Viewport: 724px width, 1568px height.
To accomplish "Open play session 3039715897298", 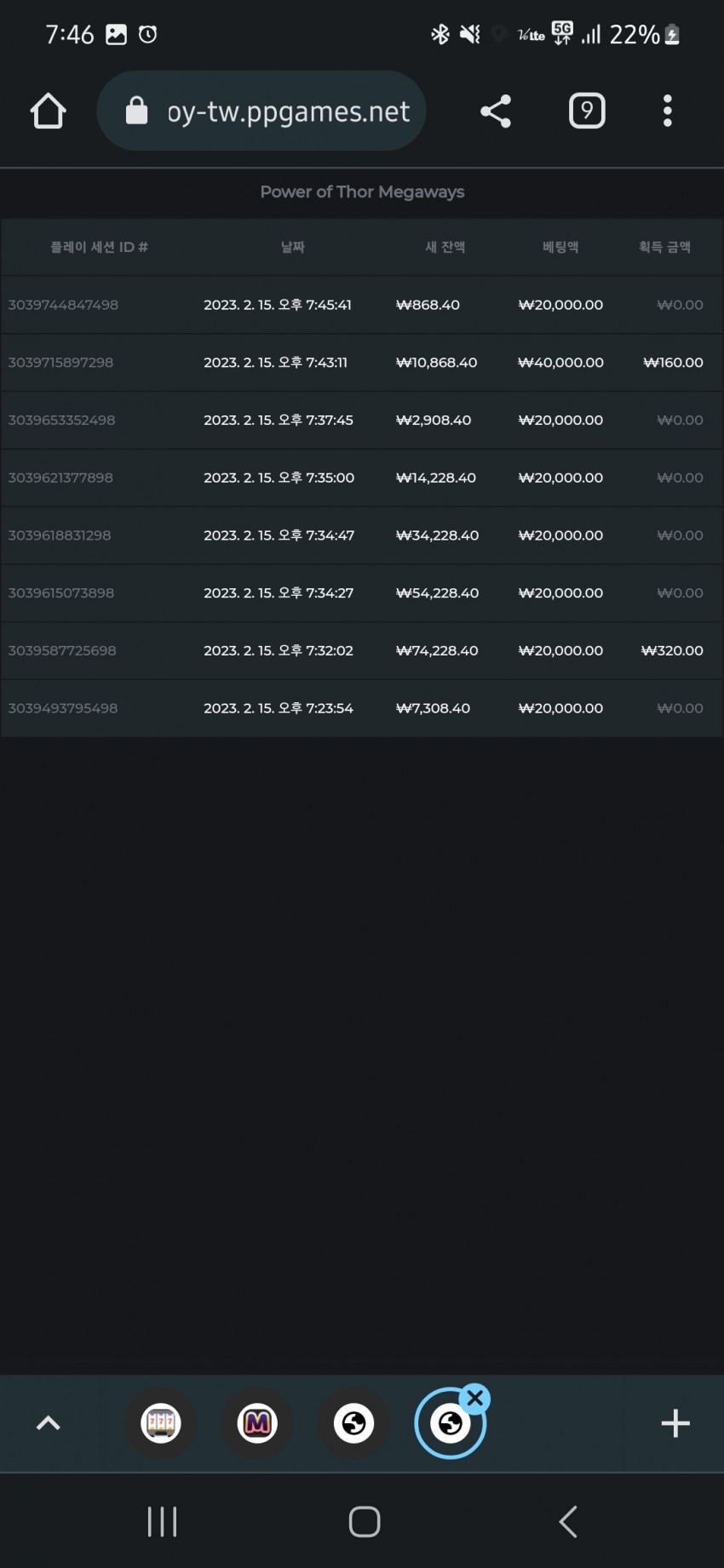I will click(x=60, y=363).
